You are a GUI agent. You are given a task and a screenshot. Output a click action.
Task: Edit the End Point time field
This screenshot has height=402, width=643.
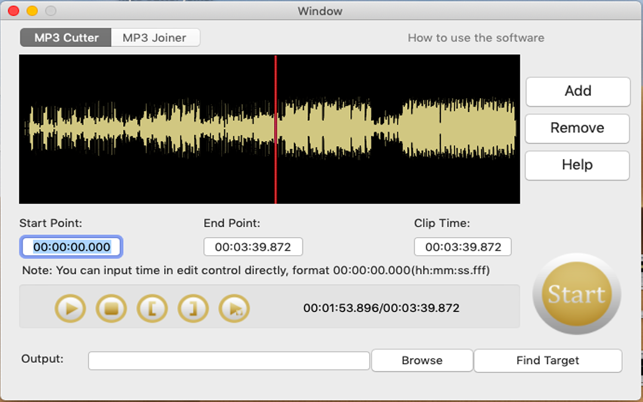click(x=253, y=247)
